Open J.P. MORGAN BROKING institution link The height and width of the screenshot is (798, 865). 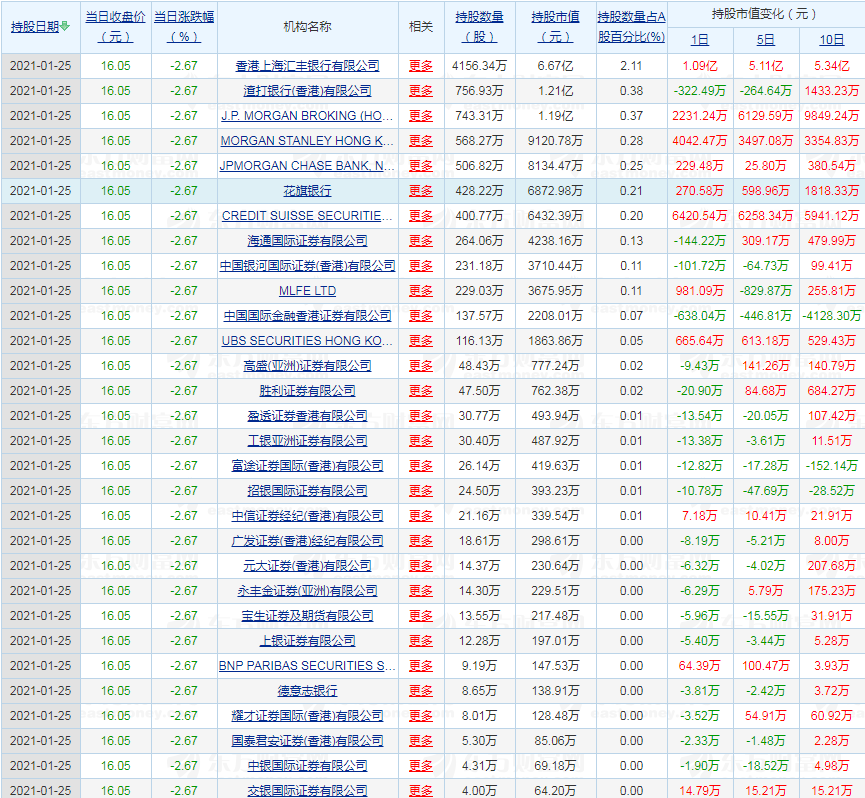pyautogui.click(x=307, y=116)
